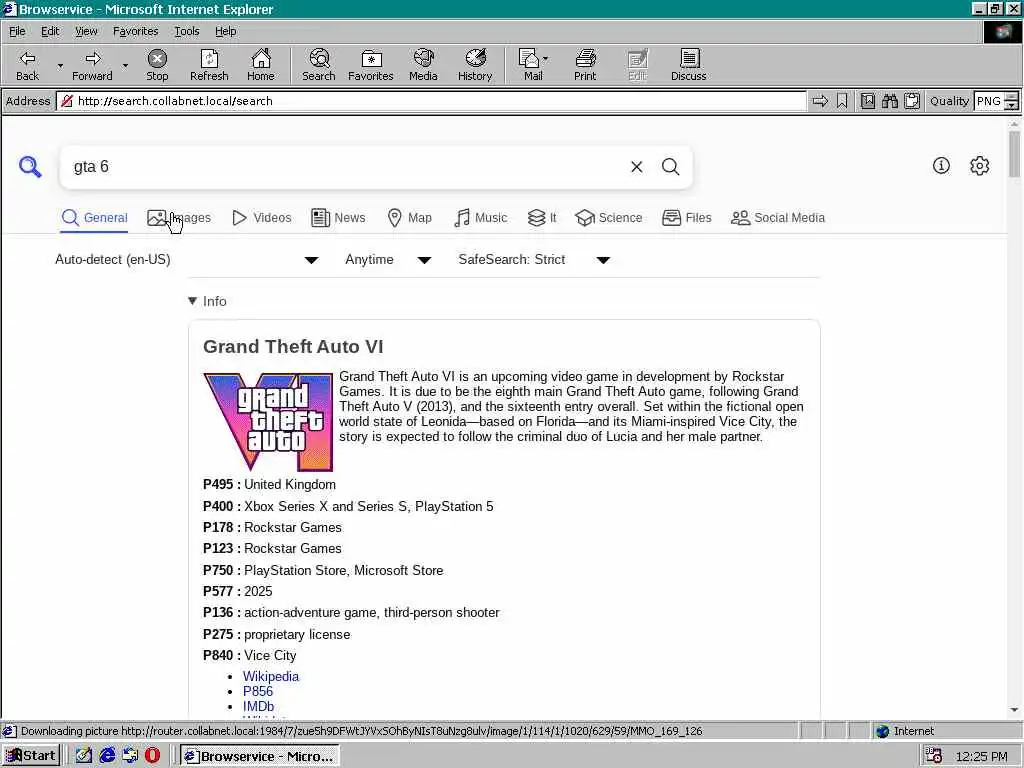1024x768 pixels.
Task: Print the current page
Action: 585,65
